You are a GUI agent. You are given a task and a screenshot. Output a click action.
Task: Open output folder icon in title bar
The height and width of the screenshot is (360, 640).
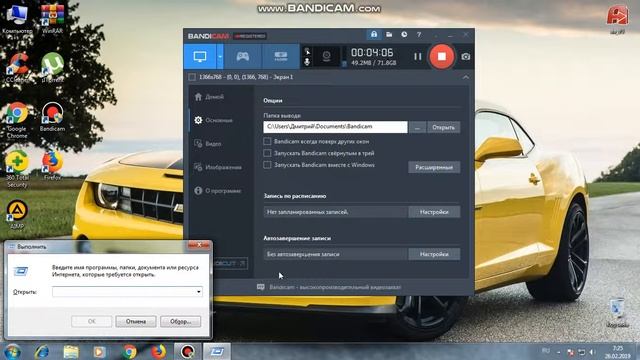[389, 35]
